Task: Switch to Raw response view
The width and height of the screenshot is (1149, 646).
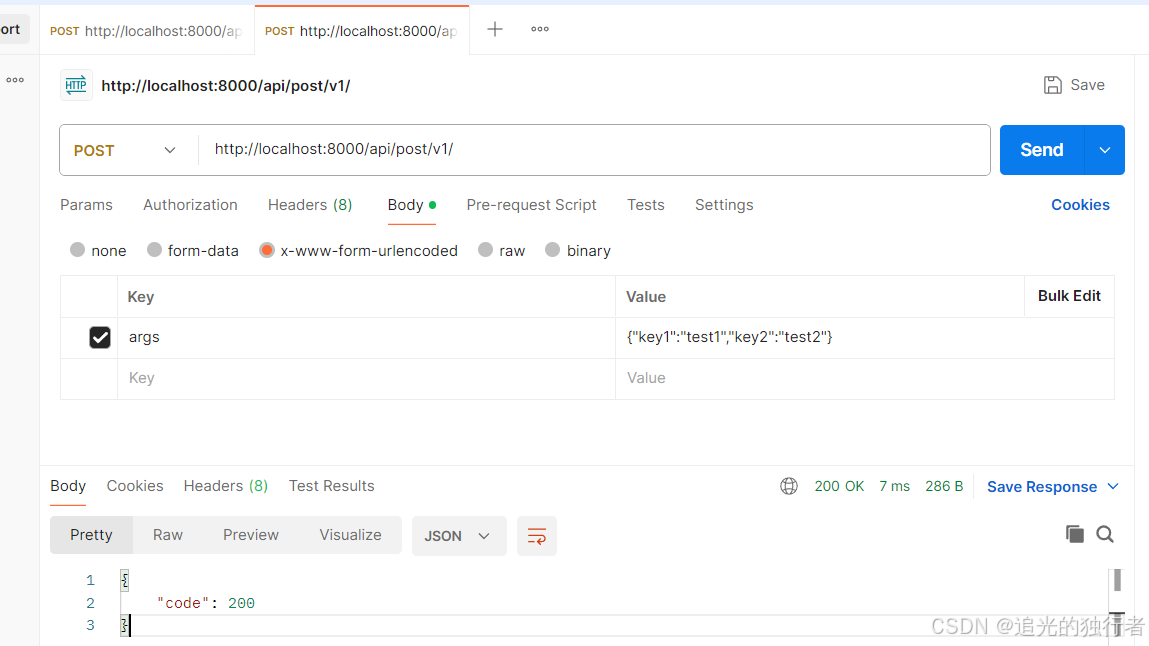Action: click(168, 535)
